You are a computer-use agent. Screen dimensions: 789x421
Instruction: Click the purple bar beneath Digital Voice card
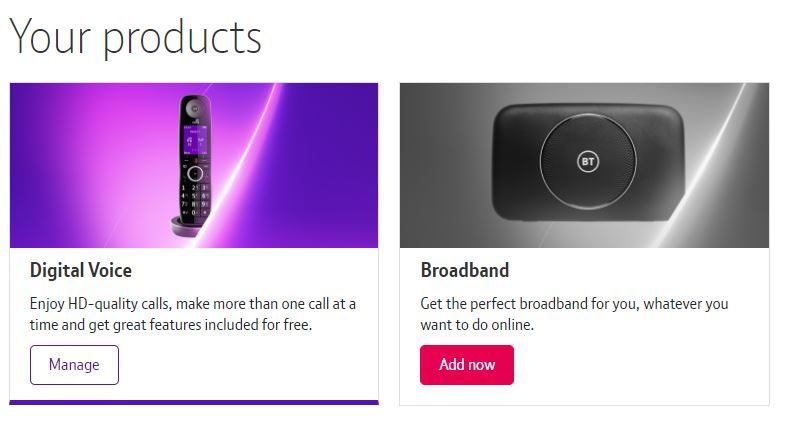pyautogui.click(x=194, y=402)
